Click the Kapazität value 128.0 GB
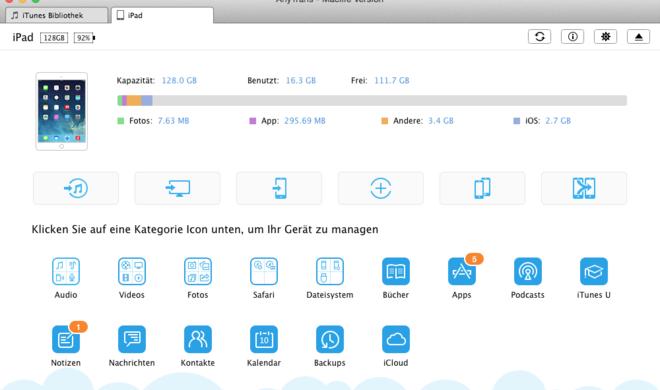660x390 pixels. click(179, 80)
